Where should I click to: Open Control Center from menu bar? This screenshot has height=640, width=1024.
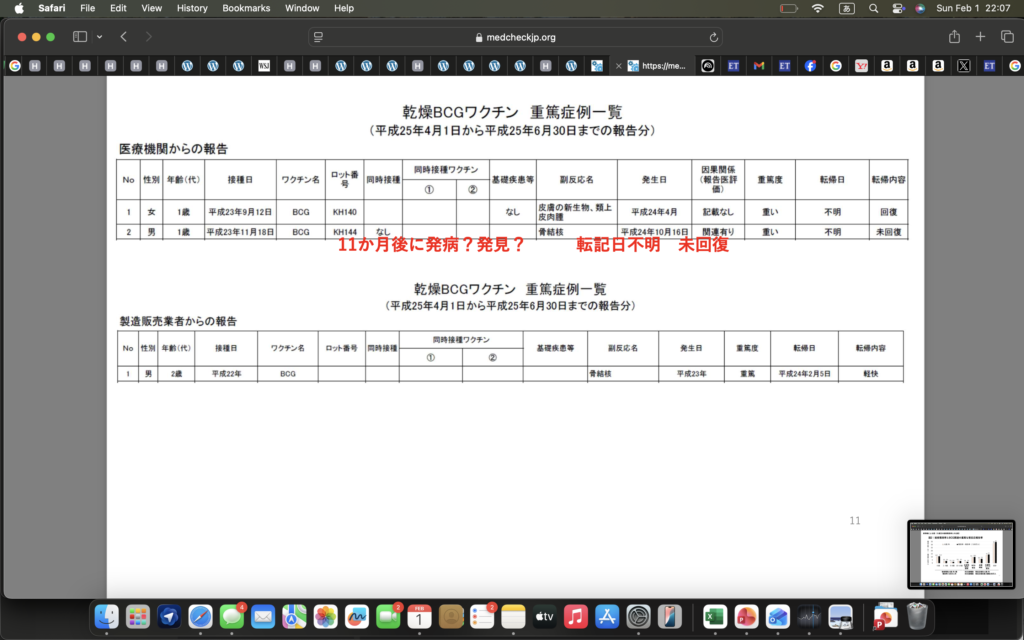point(898,8)
